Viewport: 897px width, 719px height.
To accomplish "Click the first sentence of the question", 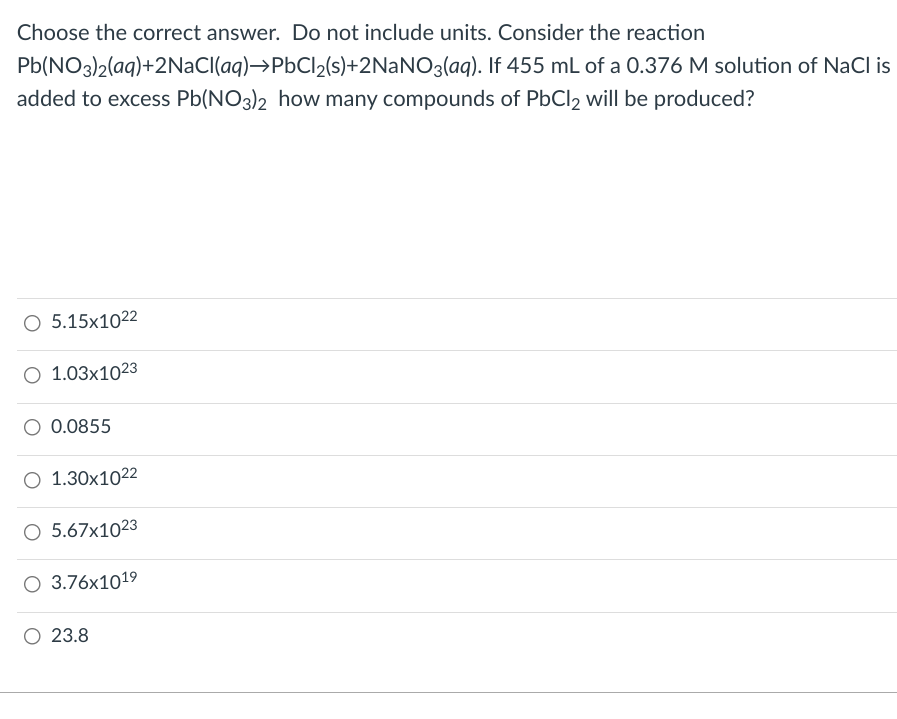I will click(360, 33).
